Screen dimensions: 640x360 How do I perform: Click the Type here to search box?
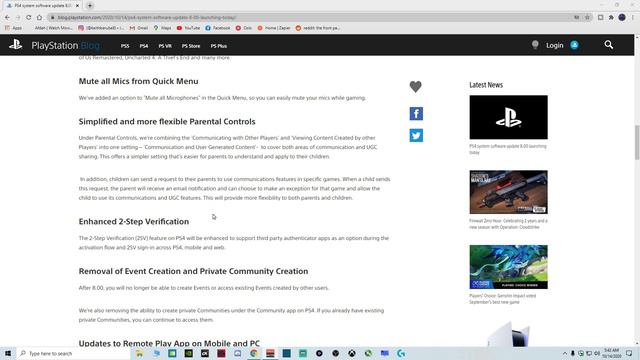click(73, 353)
